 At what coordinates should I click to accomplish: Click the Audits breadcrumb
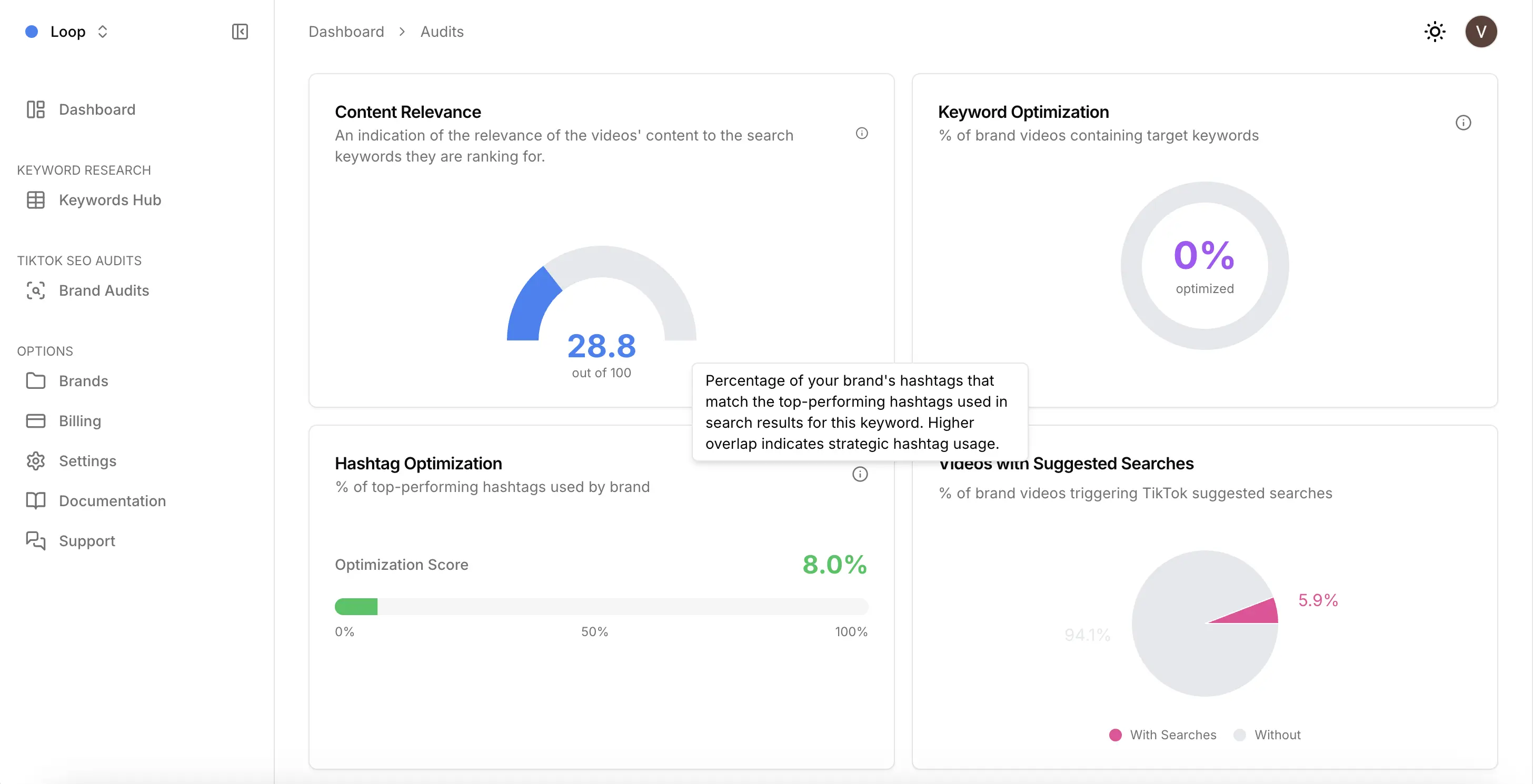(442, 32)
